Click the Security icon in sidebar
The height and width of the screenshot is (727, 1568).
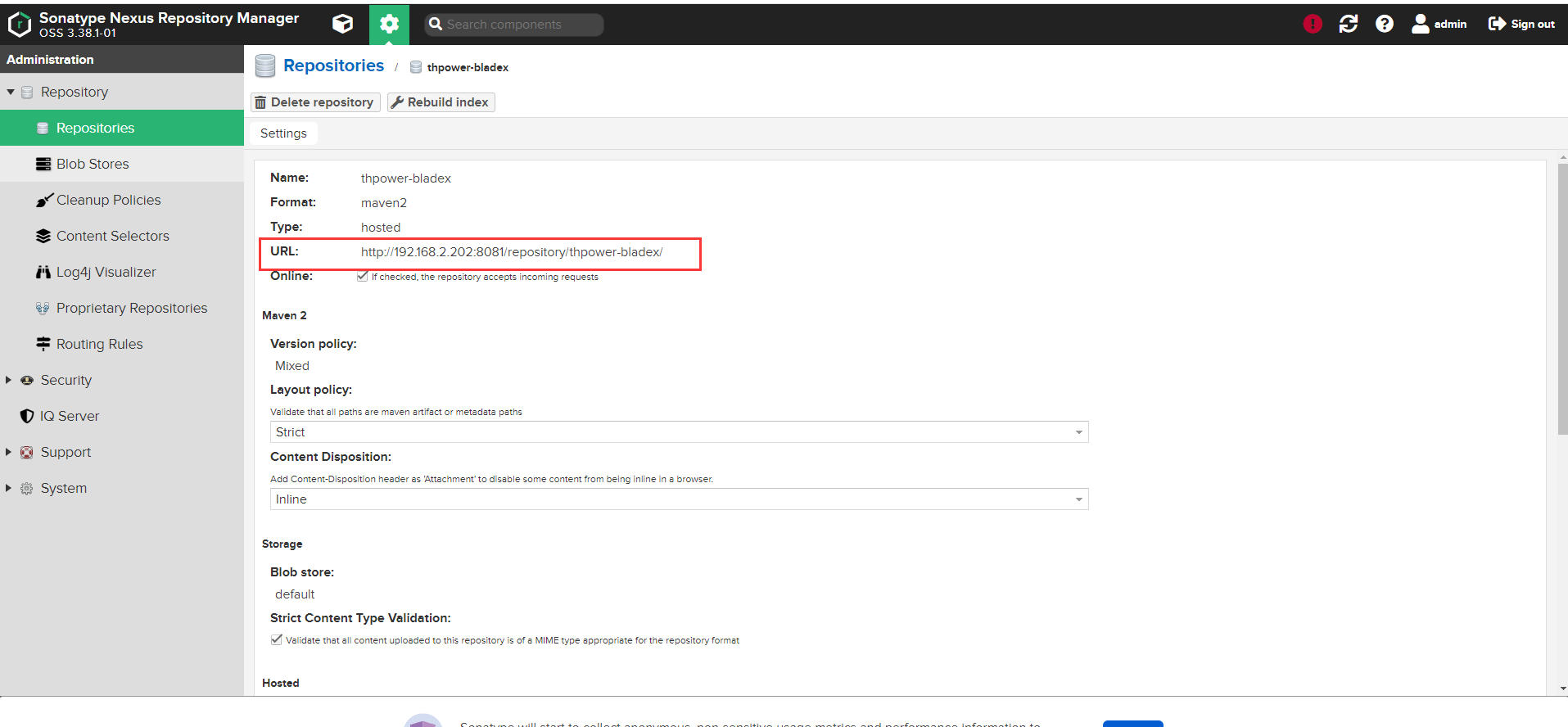27,380
